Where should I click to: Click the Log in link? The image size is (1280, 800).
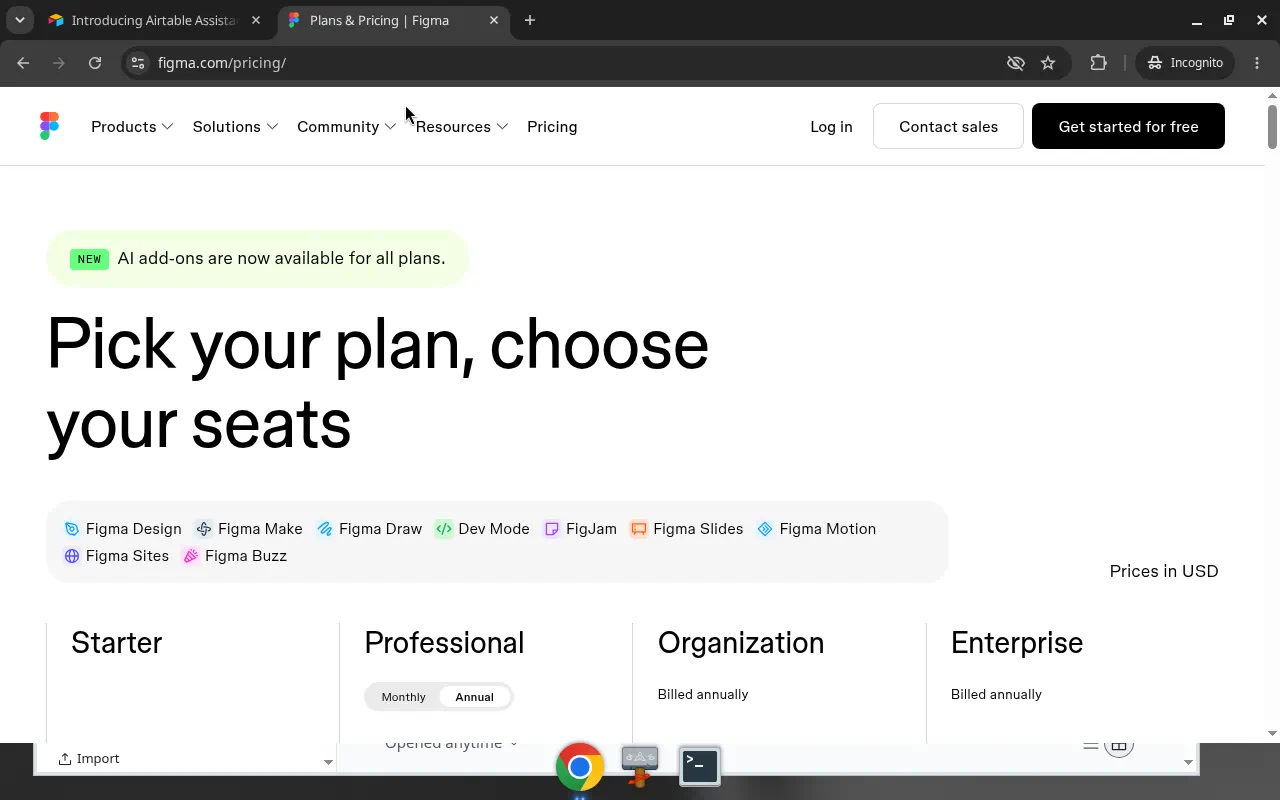[x=831, y=127]
